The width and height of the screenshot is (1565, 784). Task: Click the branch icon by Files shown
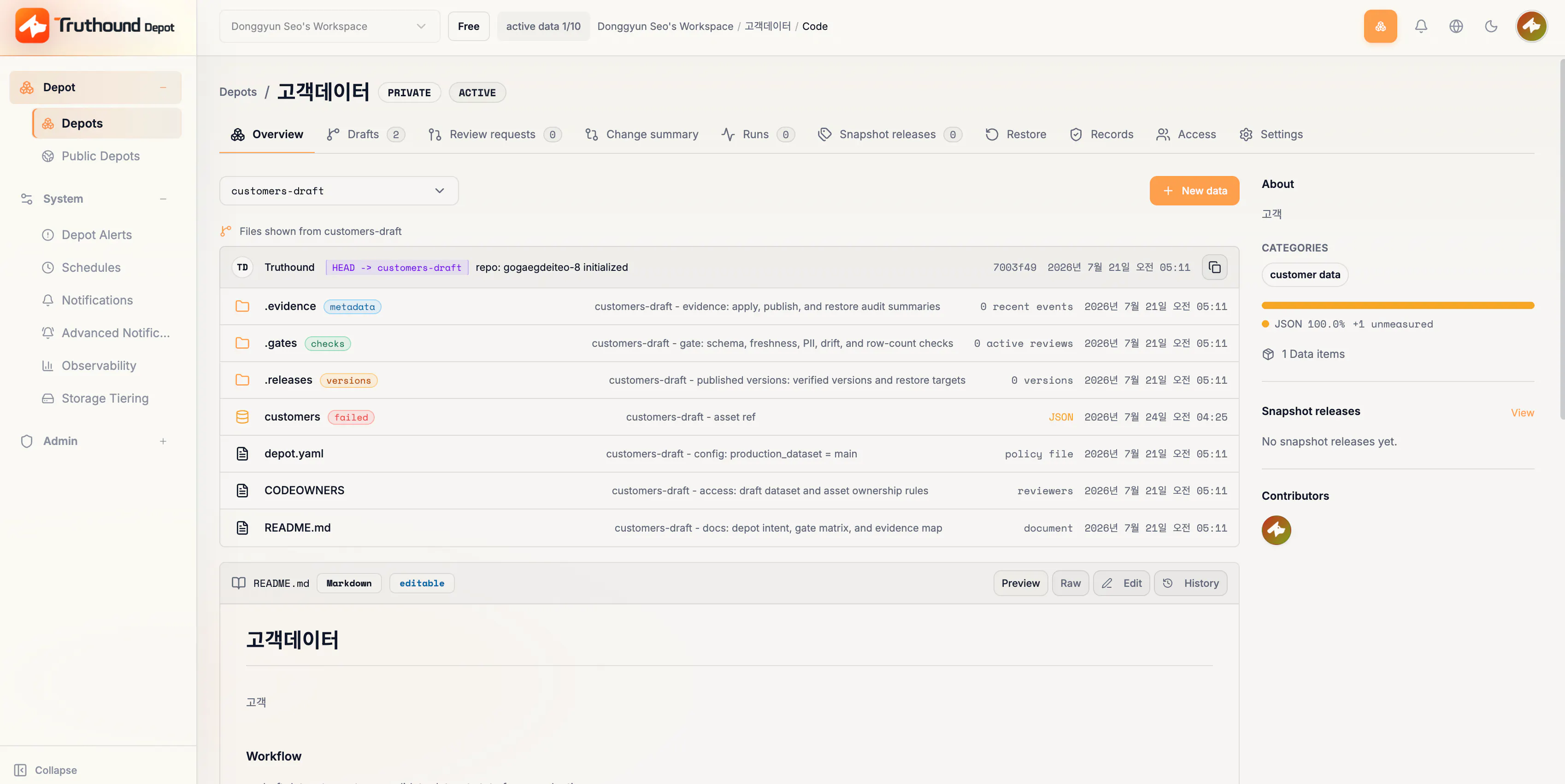[225, 231]
